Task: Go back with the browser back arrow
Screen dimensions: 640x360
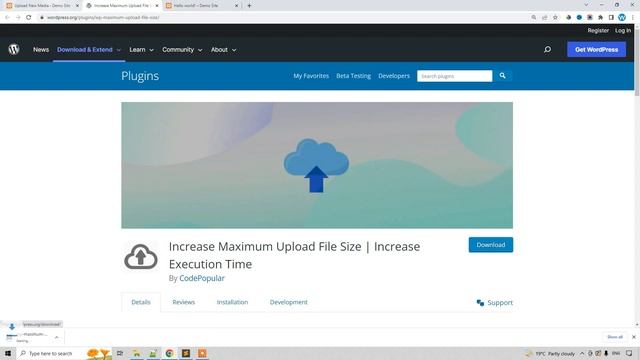Action: 7,18
